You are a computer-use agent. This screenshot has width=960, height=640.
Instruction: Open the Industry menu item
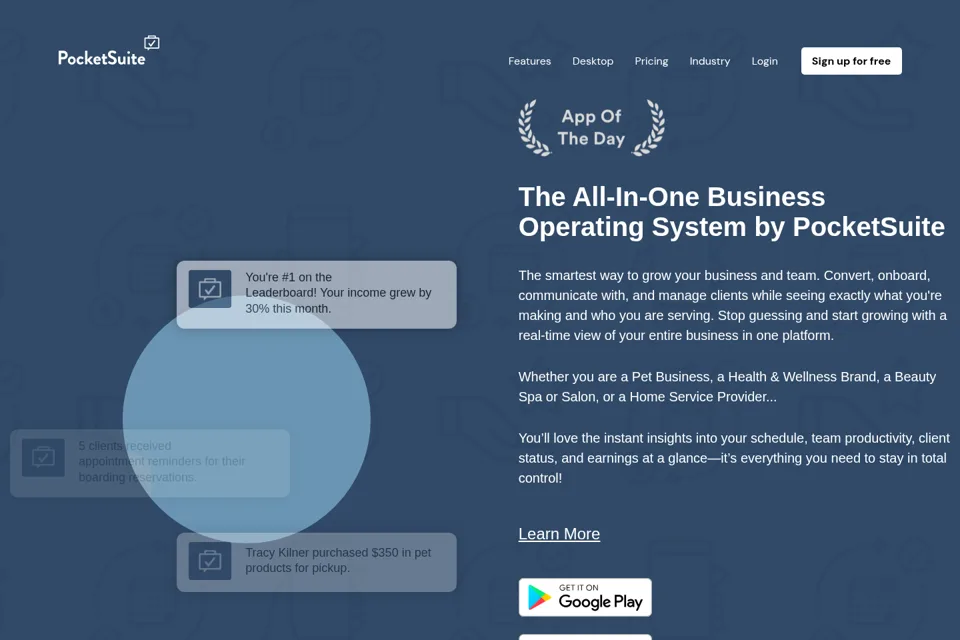point(709,61)
